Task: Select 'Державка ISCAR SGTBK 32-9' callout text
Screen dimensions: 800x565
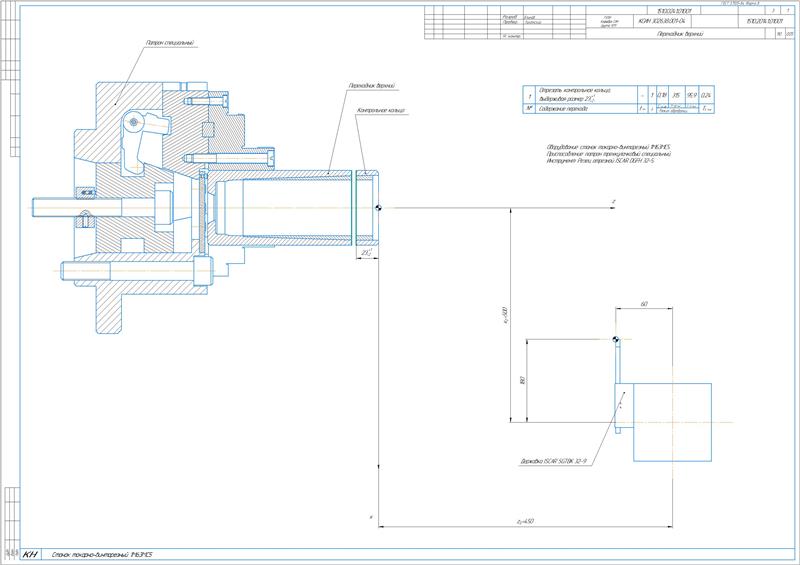Action: tap(553, 461)
